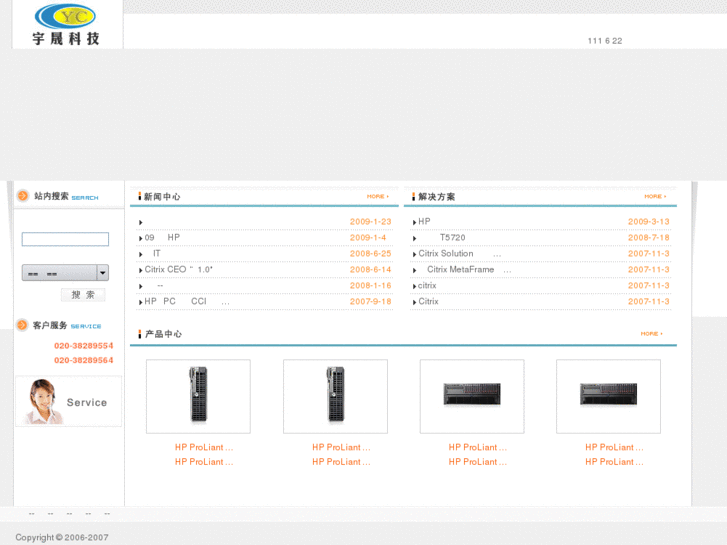Open MORE link in 新闻中心 section
Viewport: 727px width, 545px height.
click(378, 196)
